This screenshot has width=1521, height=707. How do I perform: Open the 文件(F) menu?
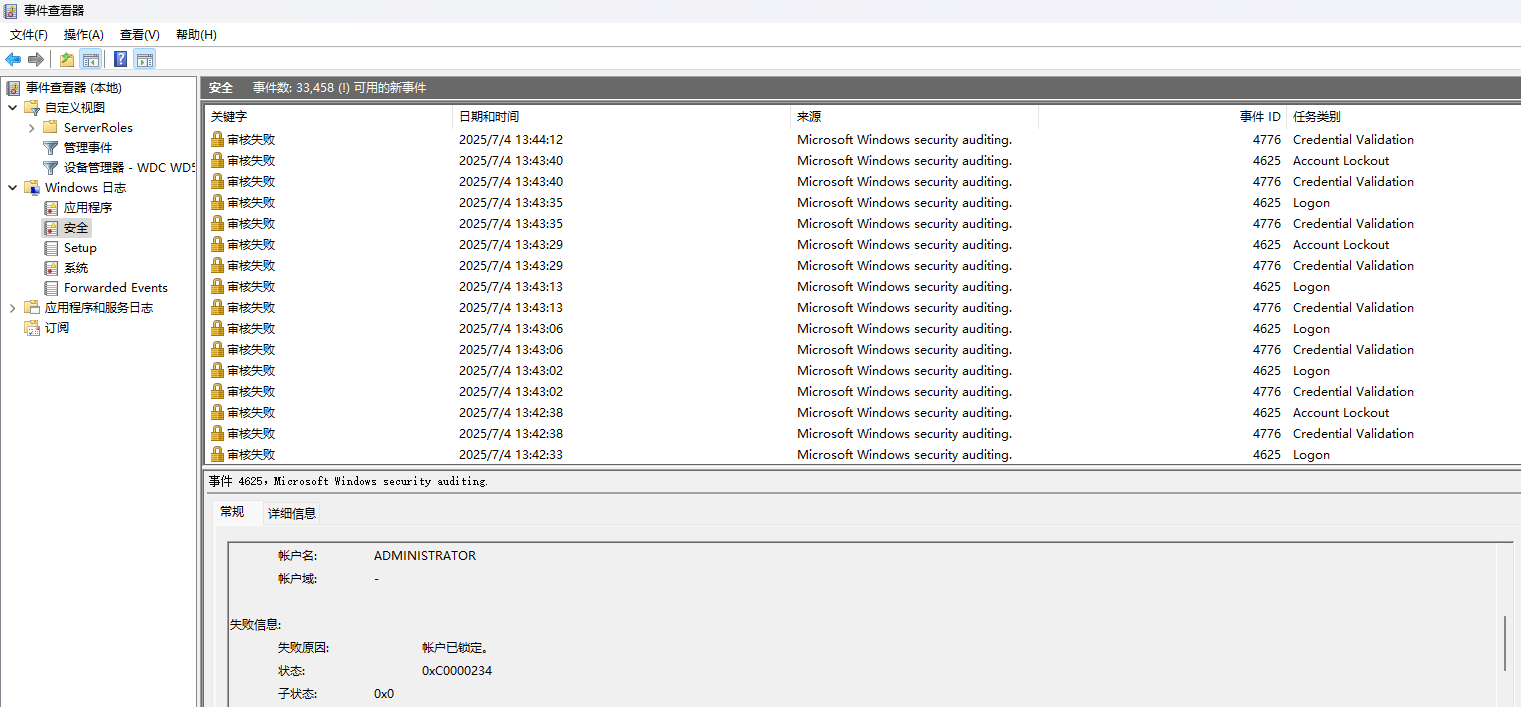(x=29, y=35)
